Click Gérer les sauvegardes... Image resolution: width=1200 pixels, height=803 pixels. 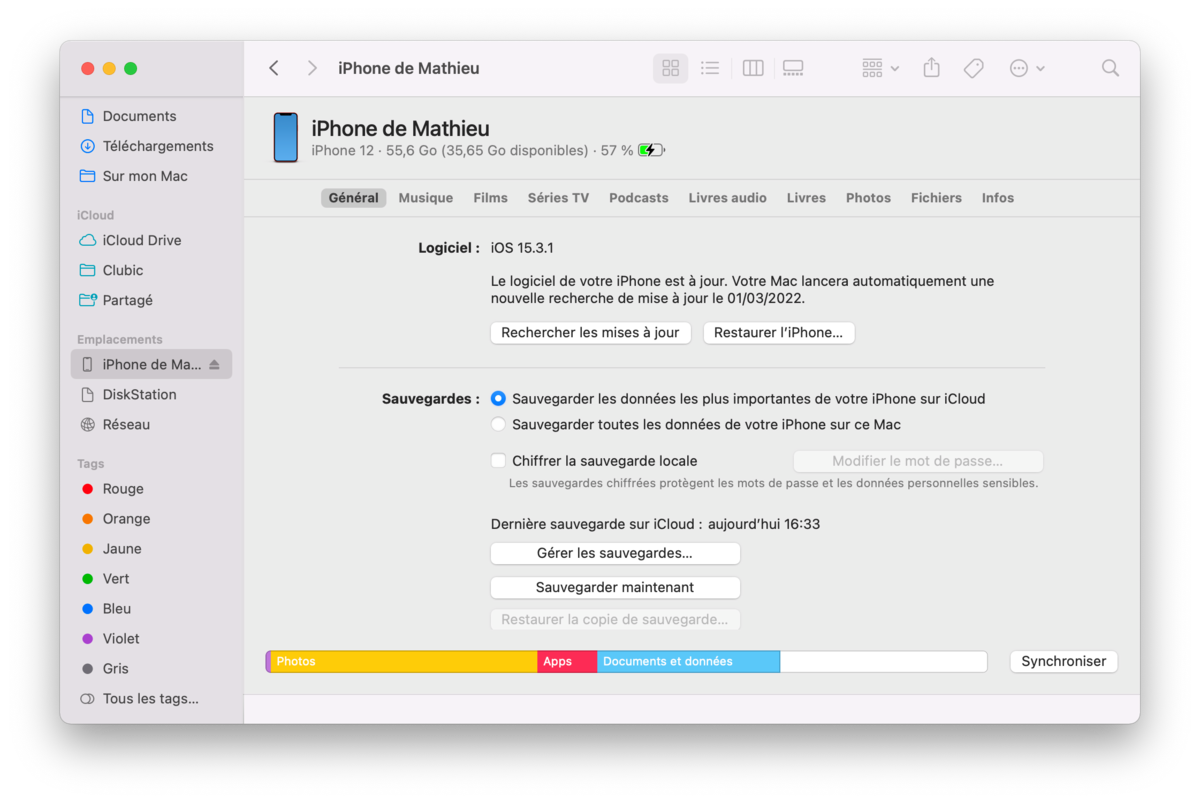(x=615, y=553)
